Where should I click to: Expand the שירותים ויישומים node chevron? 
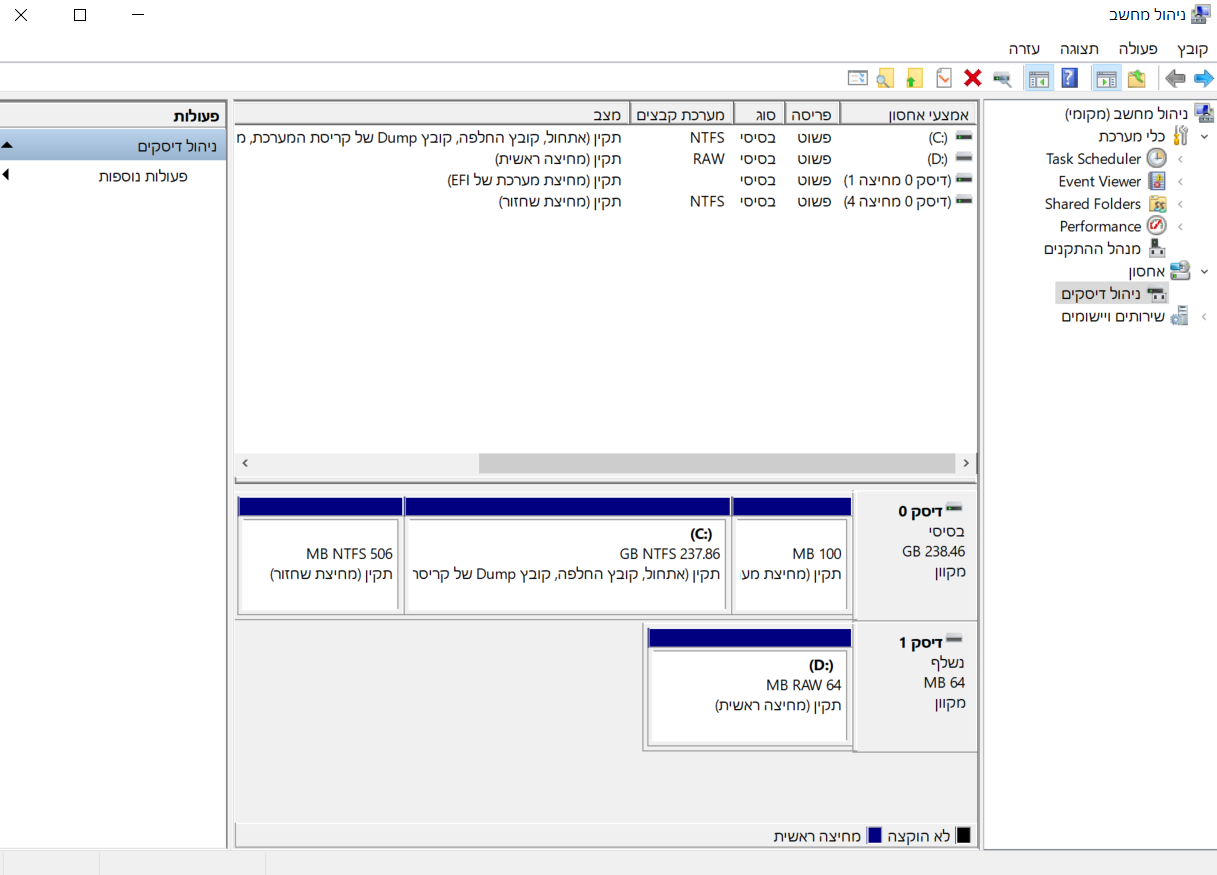(1204, 316)
